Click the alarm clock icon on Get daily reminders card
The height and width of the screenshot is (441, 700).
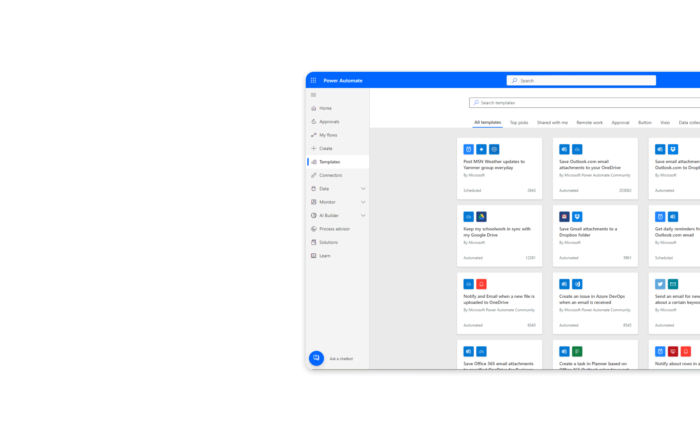[x=660, y=217]
